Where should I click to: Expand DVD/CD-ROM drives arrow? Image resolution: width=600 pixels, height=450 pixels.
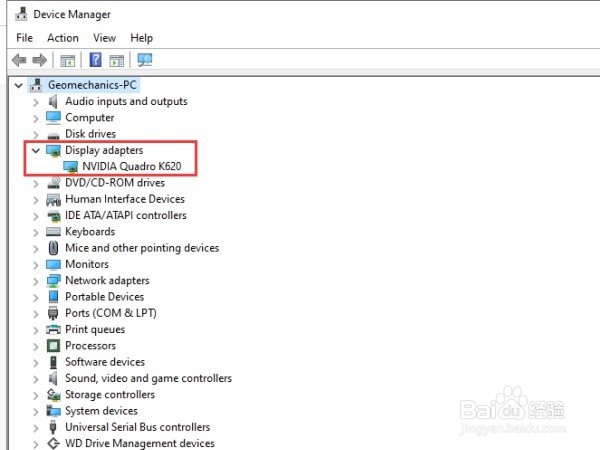point(36,184)
